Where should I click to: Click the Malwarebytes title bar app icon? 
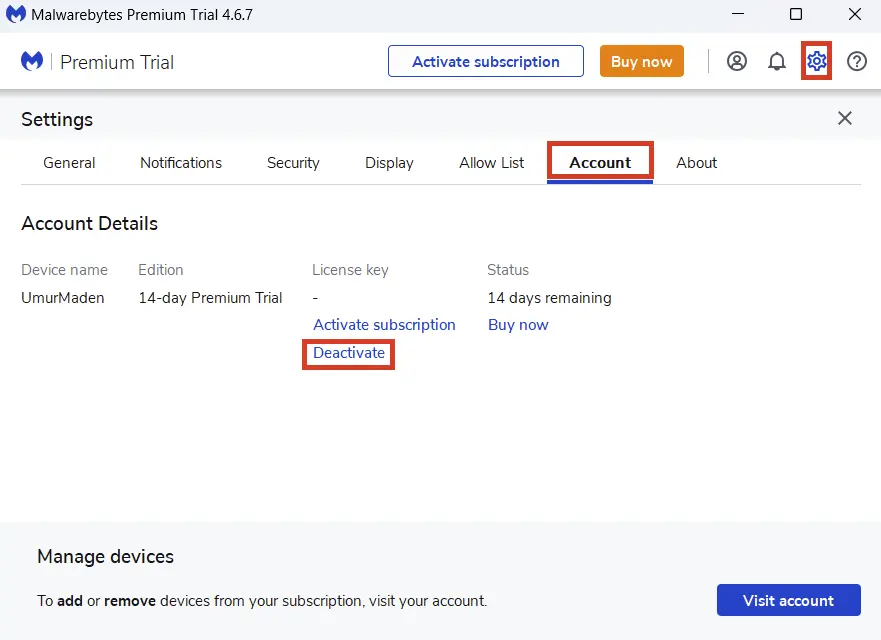16,14
